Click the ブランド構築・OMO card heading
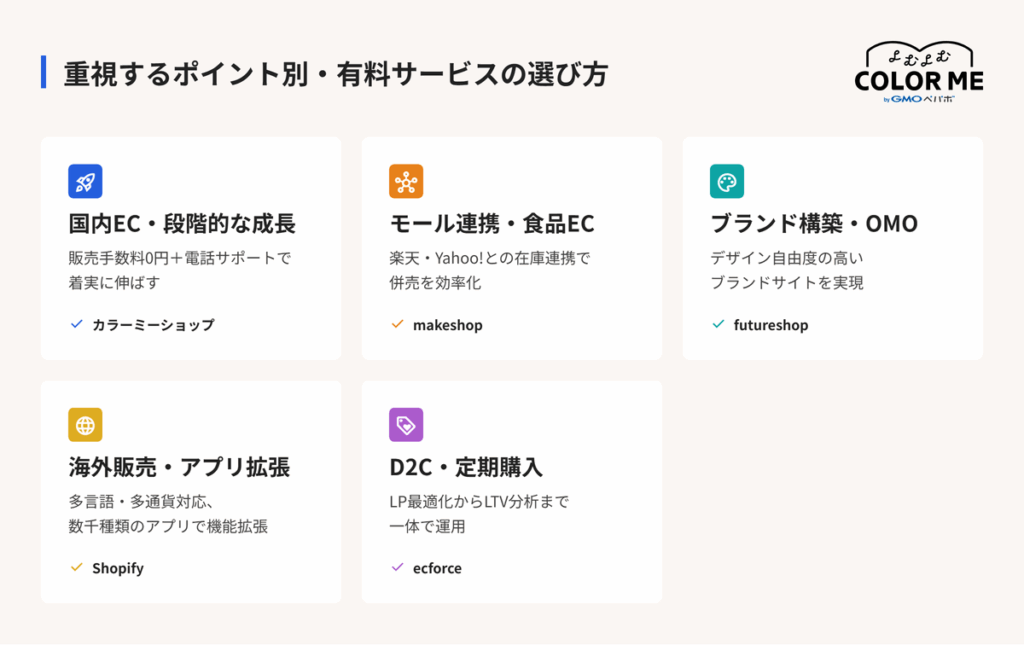Viewport: 1024px width, 645px height. point(814,223)
